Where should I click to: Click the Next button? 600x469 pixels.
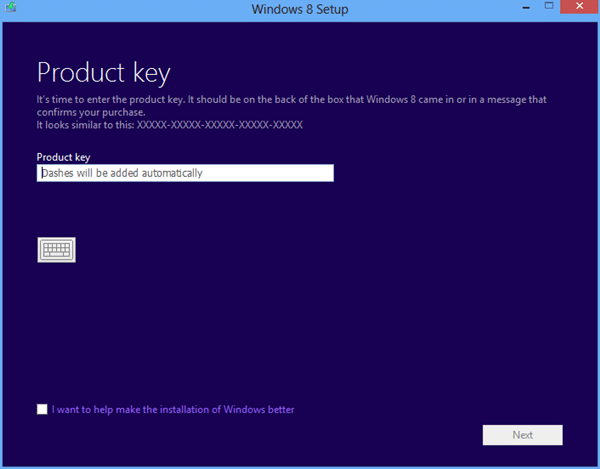(x=522, y=435)
